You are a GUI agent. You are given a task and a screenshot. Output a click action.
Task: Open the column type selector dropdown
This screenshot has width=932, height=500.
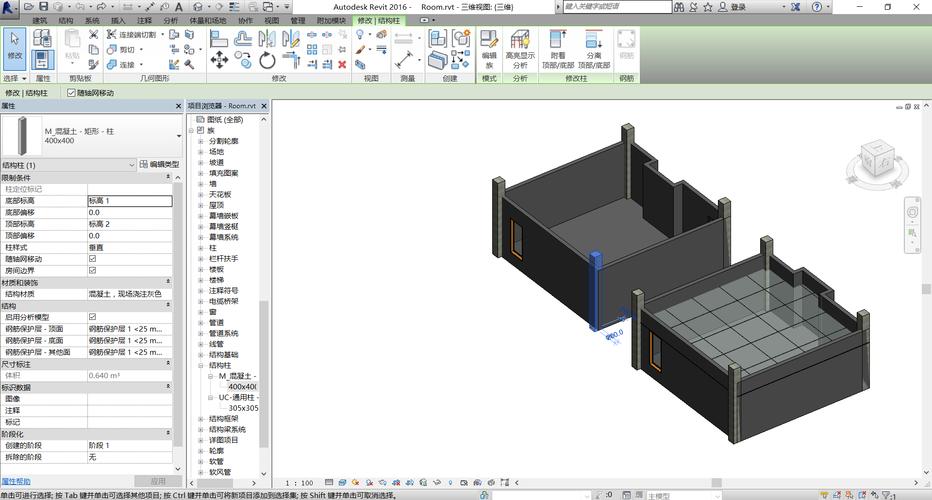[179, 136]
